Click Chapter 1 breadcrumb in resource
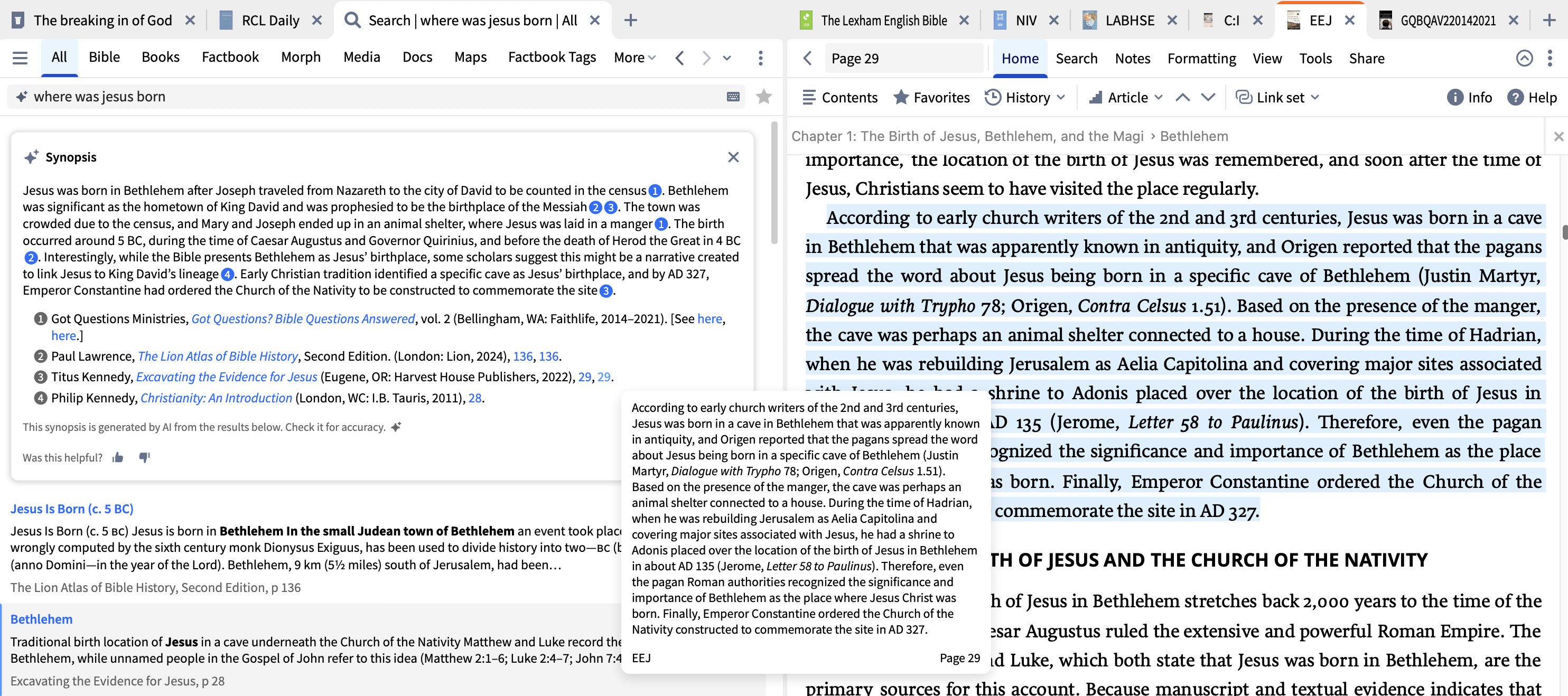 coord(967,136)
